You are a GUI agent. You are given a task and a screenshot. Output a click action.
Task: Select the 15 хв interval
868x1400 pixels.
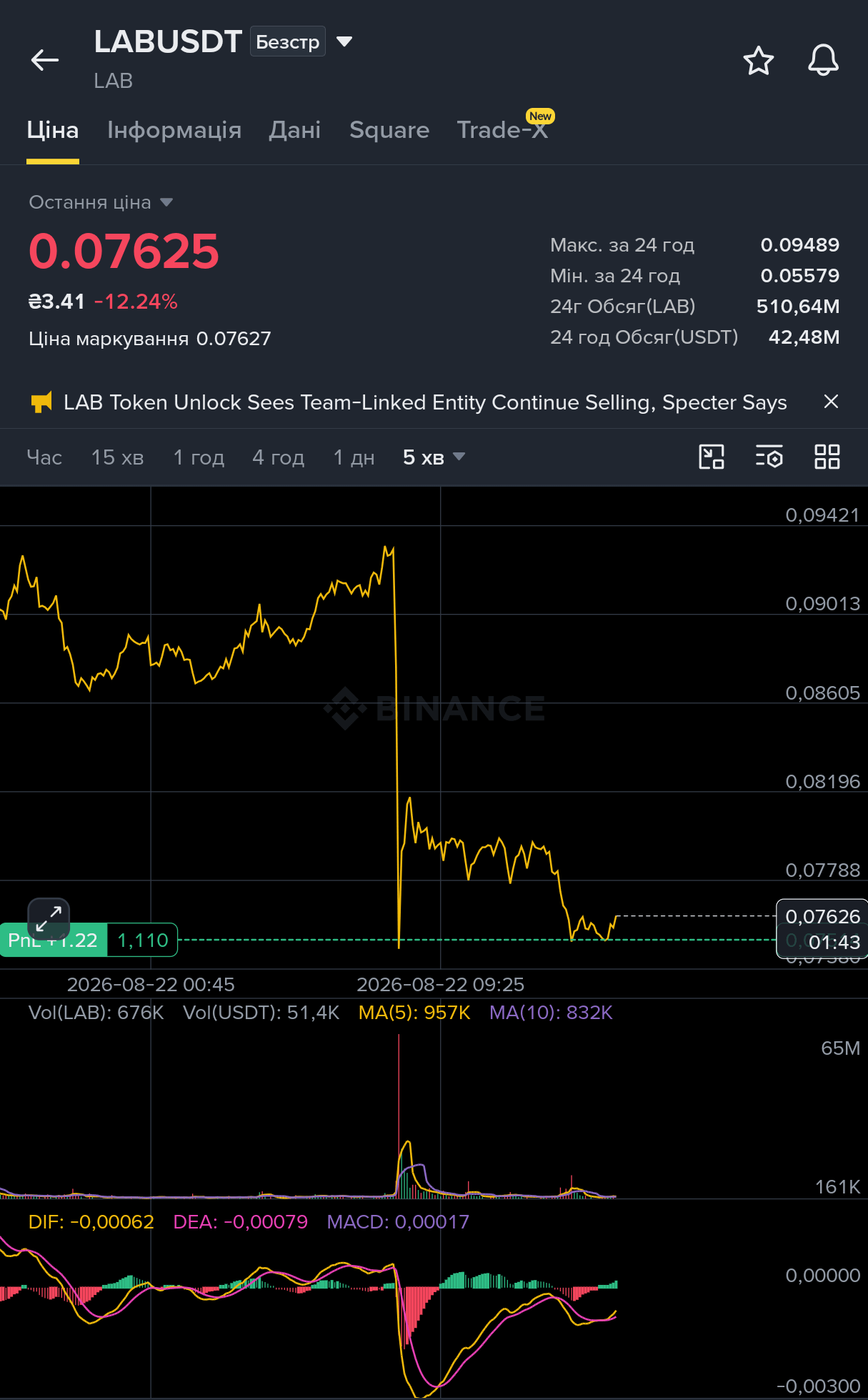118,457
